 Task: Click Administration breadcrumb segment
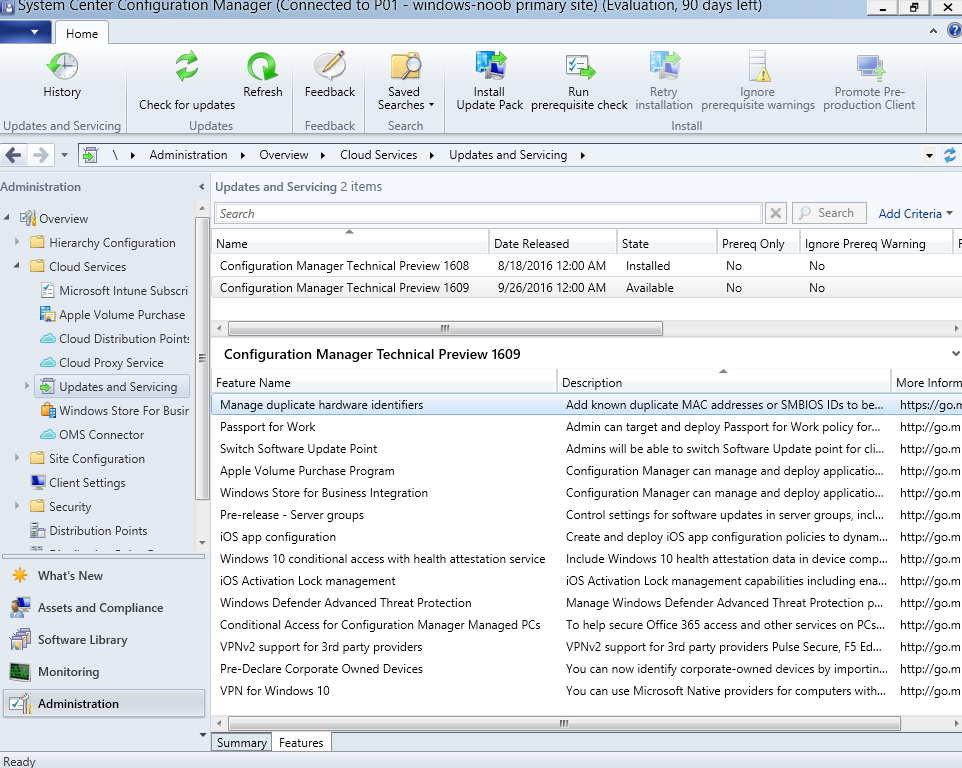pyautogui.click(x=188, y=155)
